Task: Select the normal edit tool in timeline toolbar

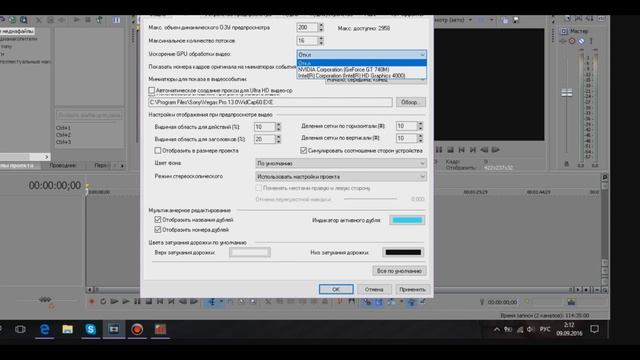Action: [212, 302]
